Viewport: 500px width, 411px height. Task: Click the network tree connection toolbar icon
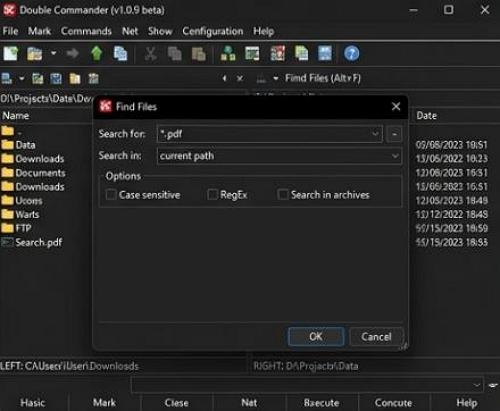tap(228, 53)
